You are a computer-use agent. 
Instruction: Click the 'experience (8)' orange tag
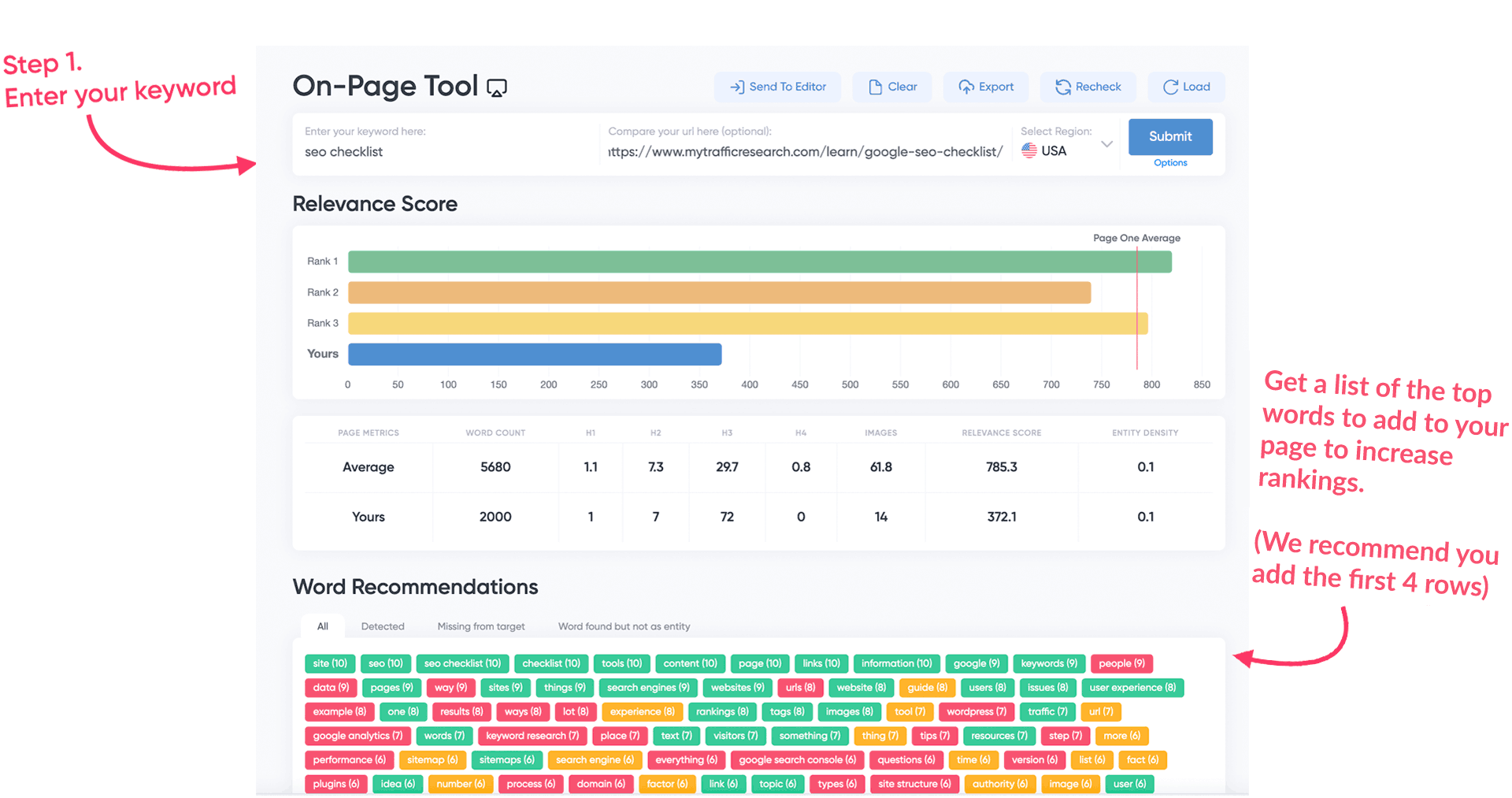pos(642,712)
